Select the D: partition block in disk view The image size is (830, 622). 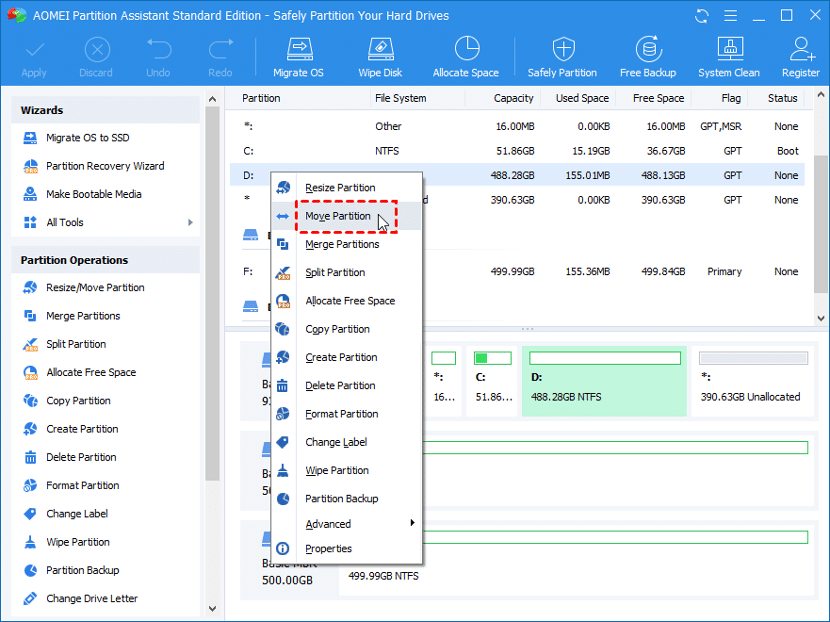(x=604, y=381)
